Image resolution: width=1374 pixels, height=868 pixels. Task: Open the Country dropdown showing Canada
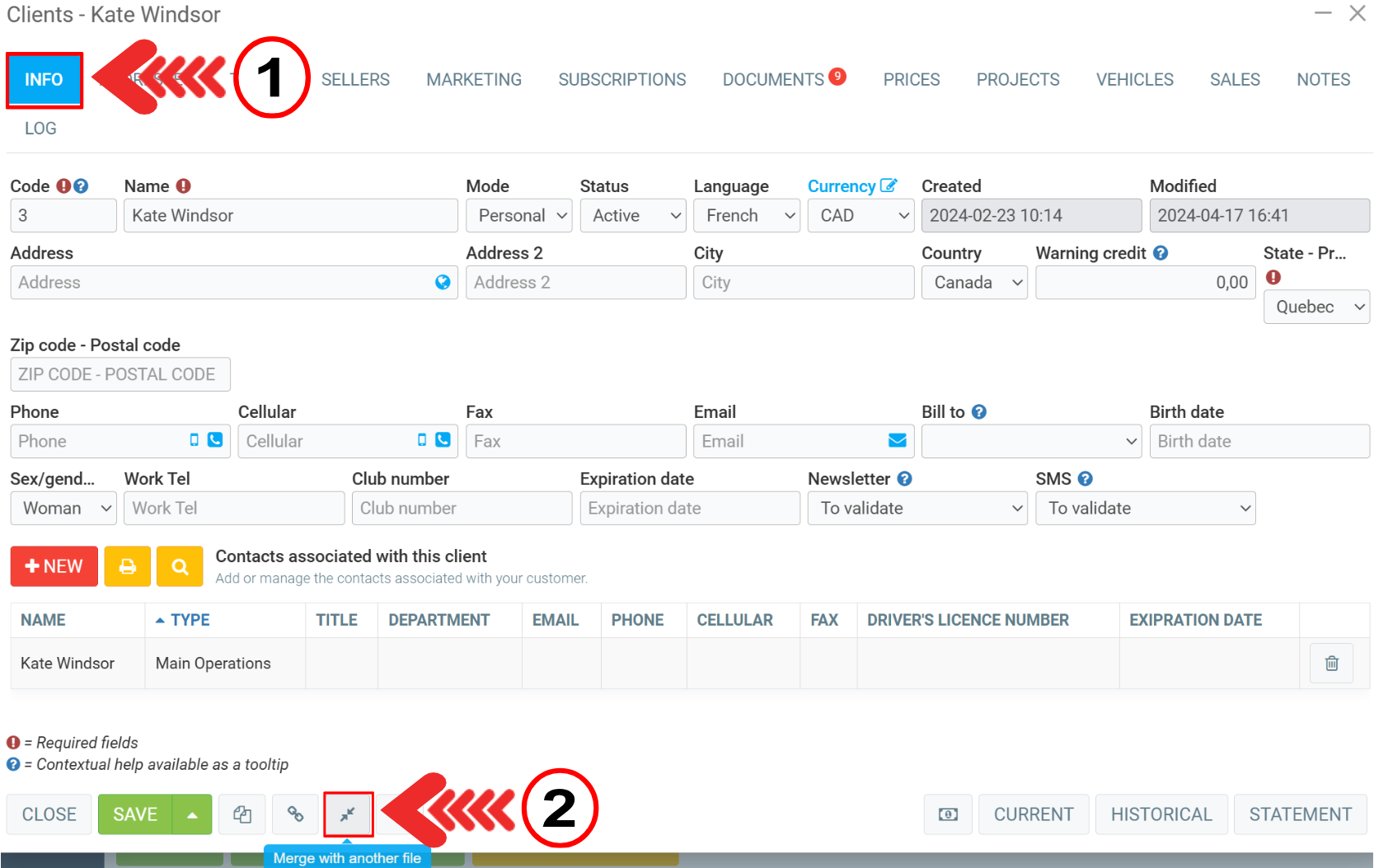(974, 283)
